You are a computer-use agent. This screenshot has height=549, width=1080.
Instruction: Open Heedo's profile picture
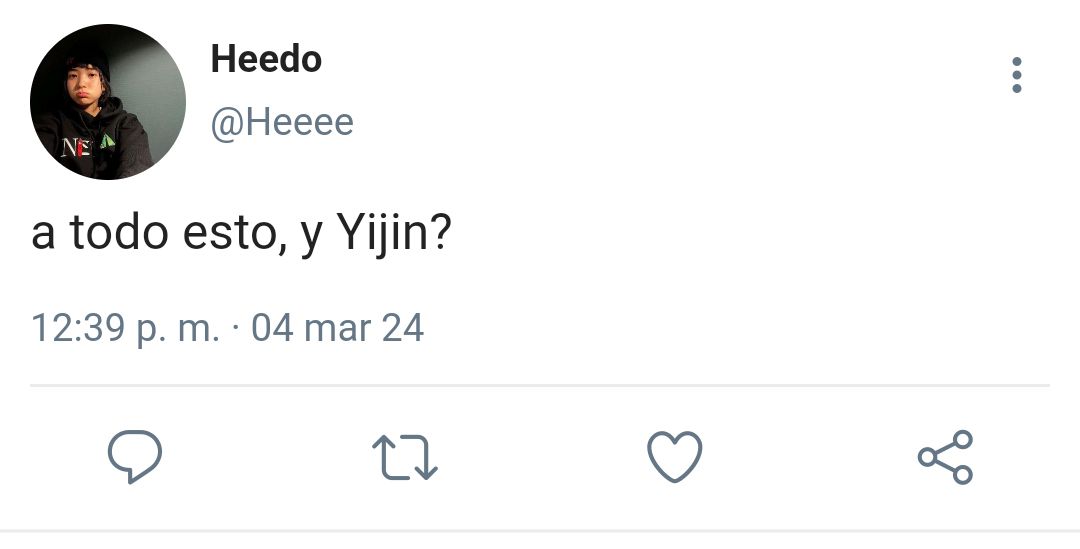(x=108, y=102)
